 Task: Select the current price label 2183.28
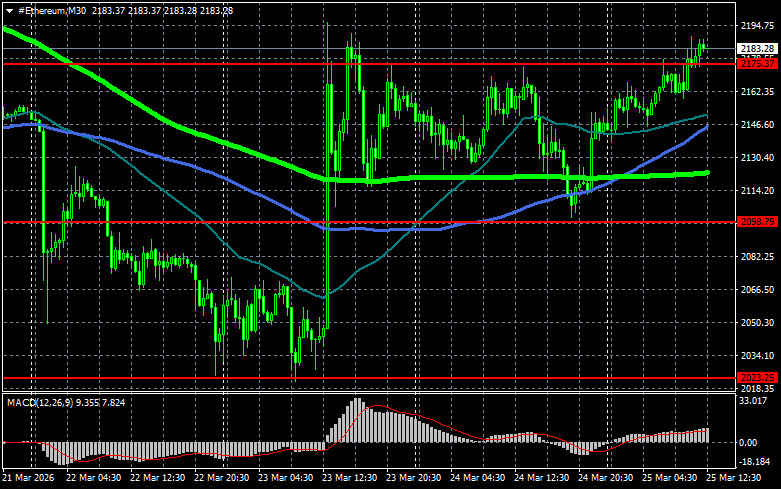point(757,48)
